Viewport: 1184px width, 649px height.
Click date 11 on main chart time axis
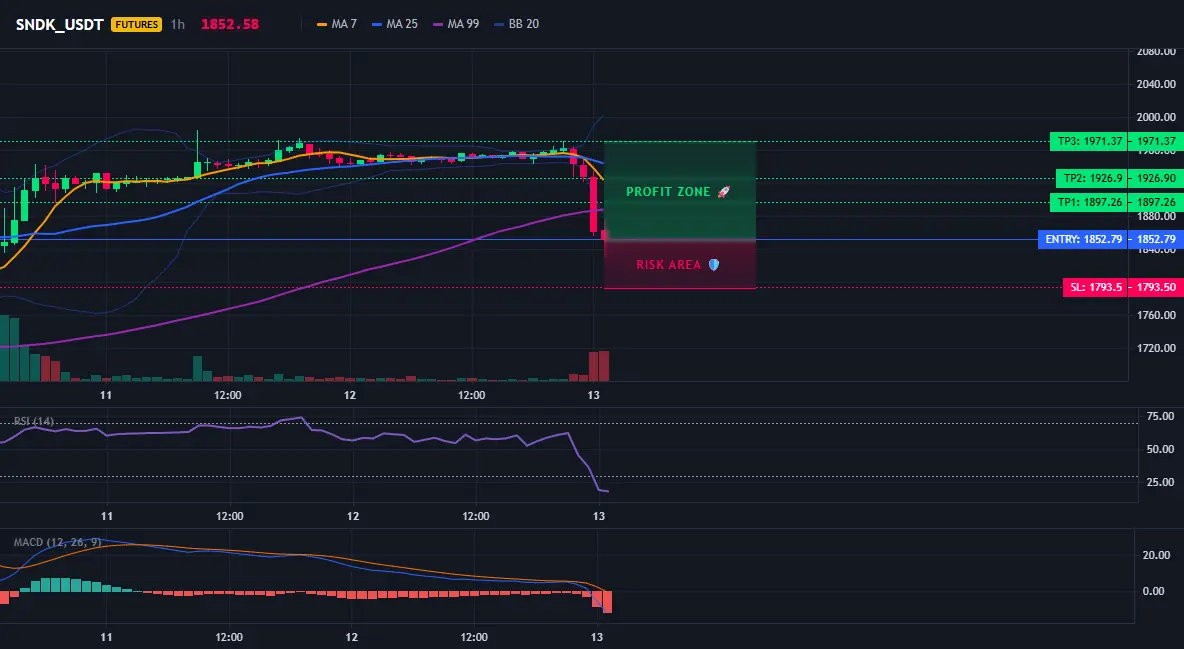[x=106, y=395]
